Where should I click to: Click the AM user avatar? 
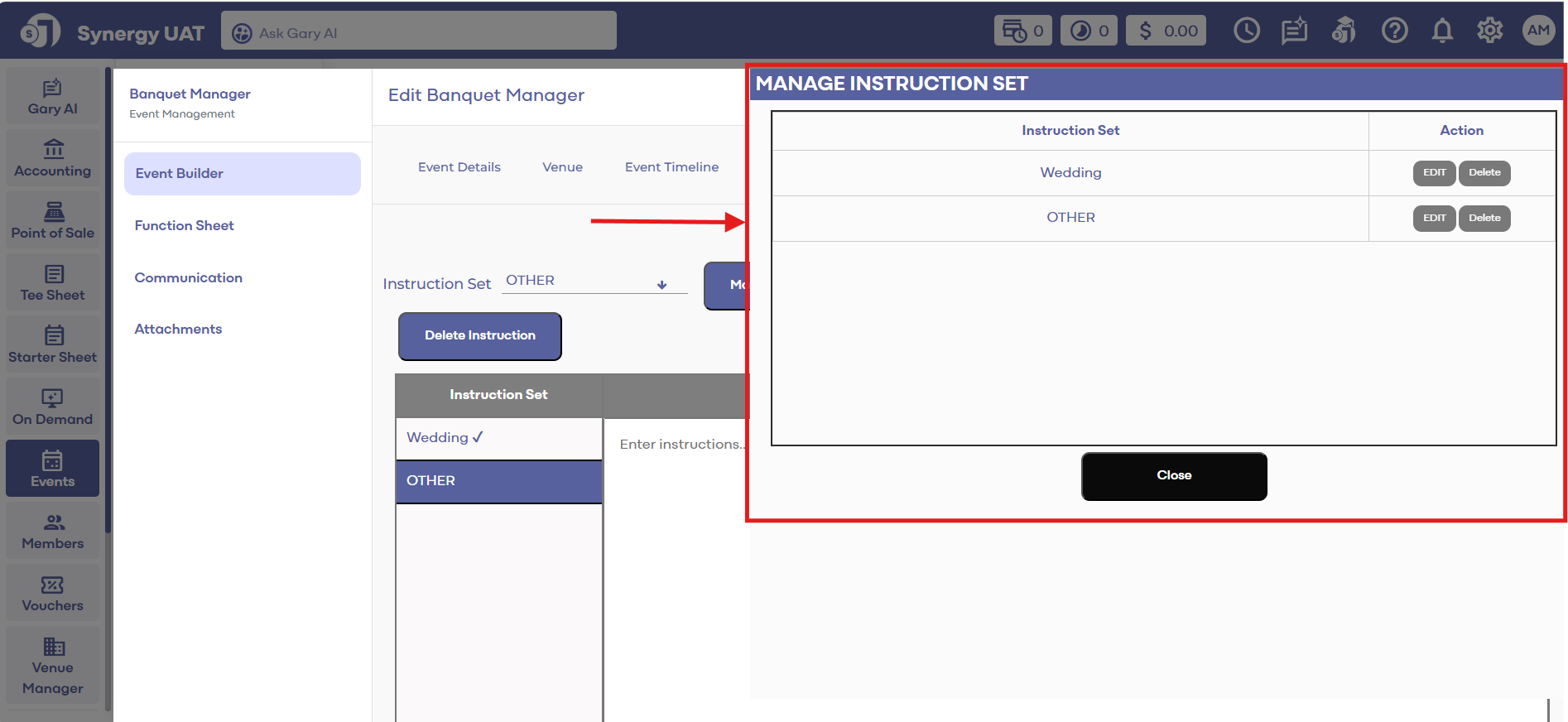[x=1538, y=31]
